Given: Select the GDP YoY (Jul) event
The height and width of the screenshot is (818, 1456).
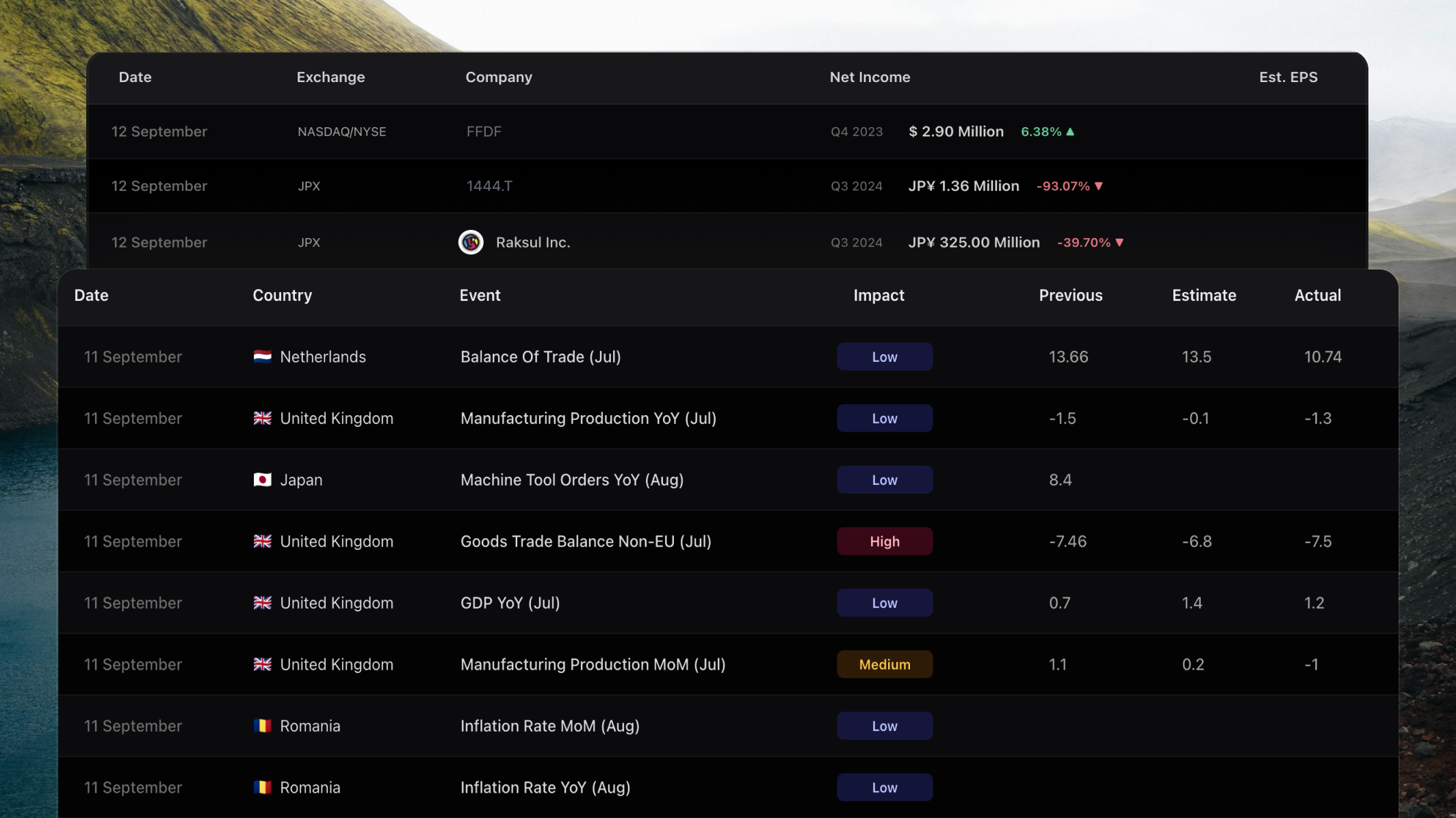Looking at the screenshot, I should (510, 603).
